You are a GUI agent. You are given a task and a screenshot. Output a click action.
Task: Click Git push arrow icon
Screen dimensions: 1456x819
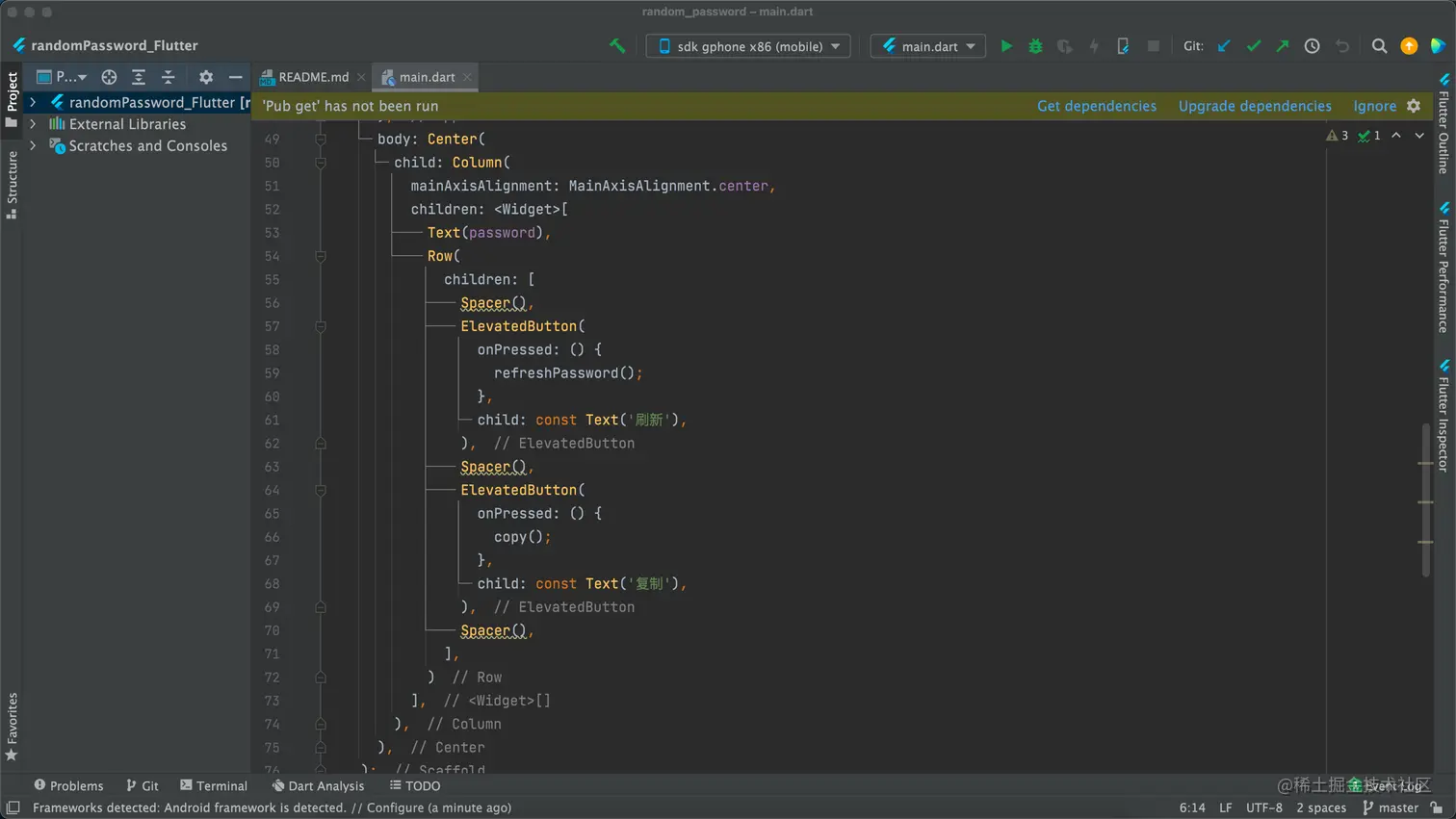pyautogui.click(x=1282, y=46)
